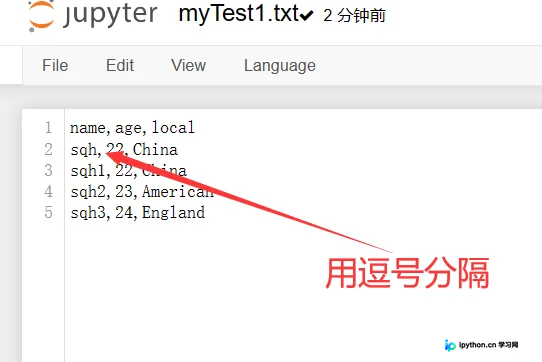Viewport: 542px width, 362px height.
Task: Rename the myTest1.txt filename title
Action: (239, 14)
